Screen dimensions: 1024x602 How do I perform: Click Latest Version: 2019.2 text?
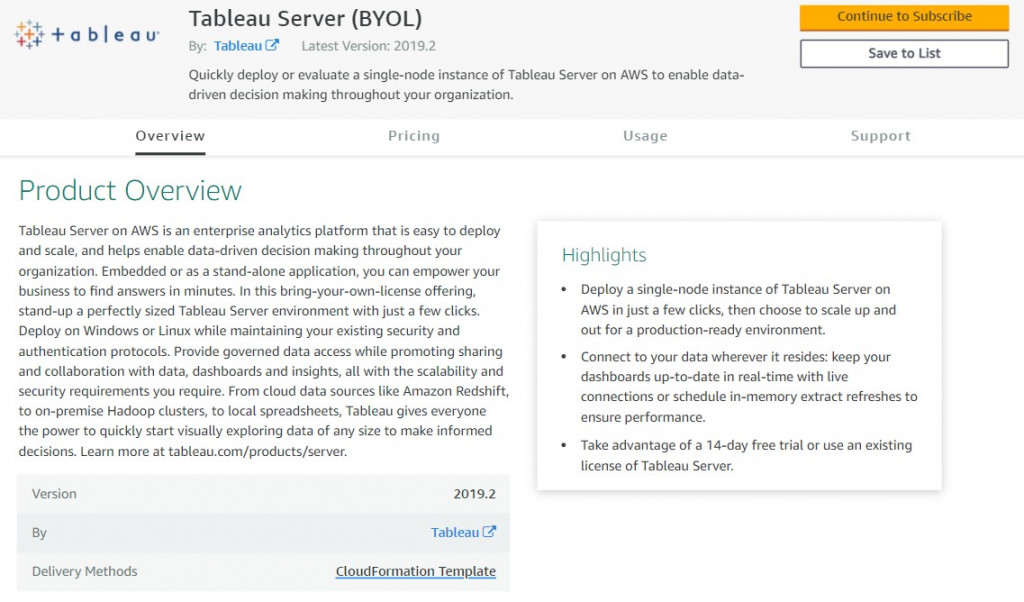(x=368, y=46)
